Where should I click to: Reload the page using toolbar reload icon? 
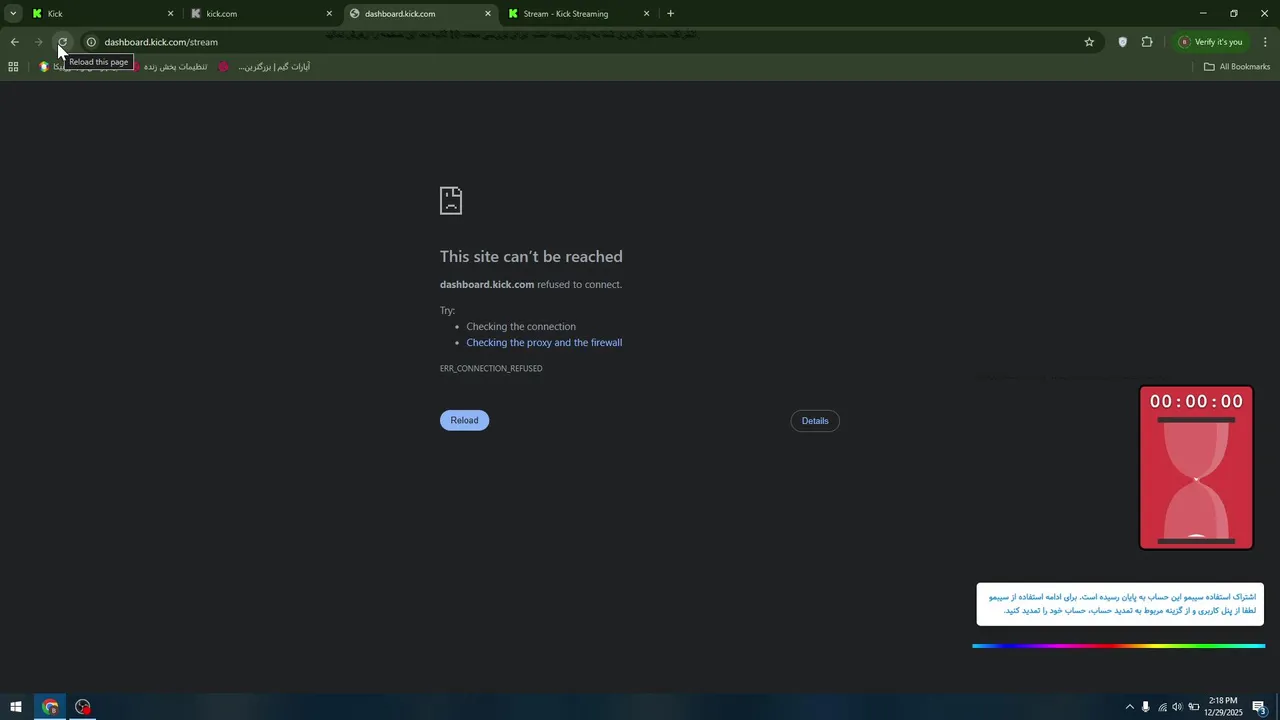point(62,42)
